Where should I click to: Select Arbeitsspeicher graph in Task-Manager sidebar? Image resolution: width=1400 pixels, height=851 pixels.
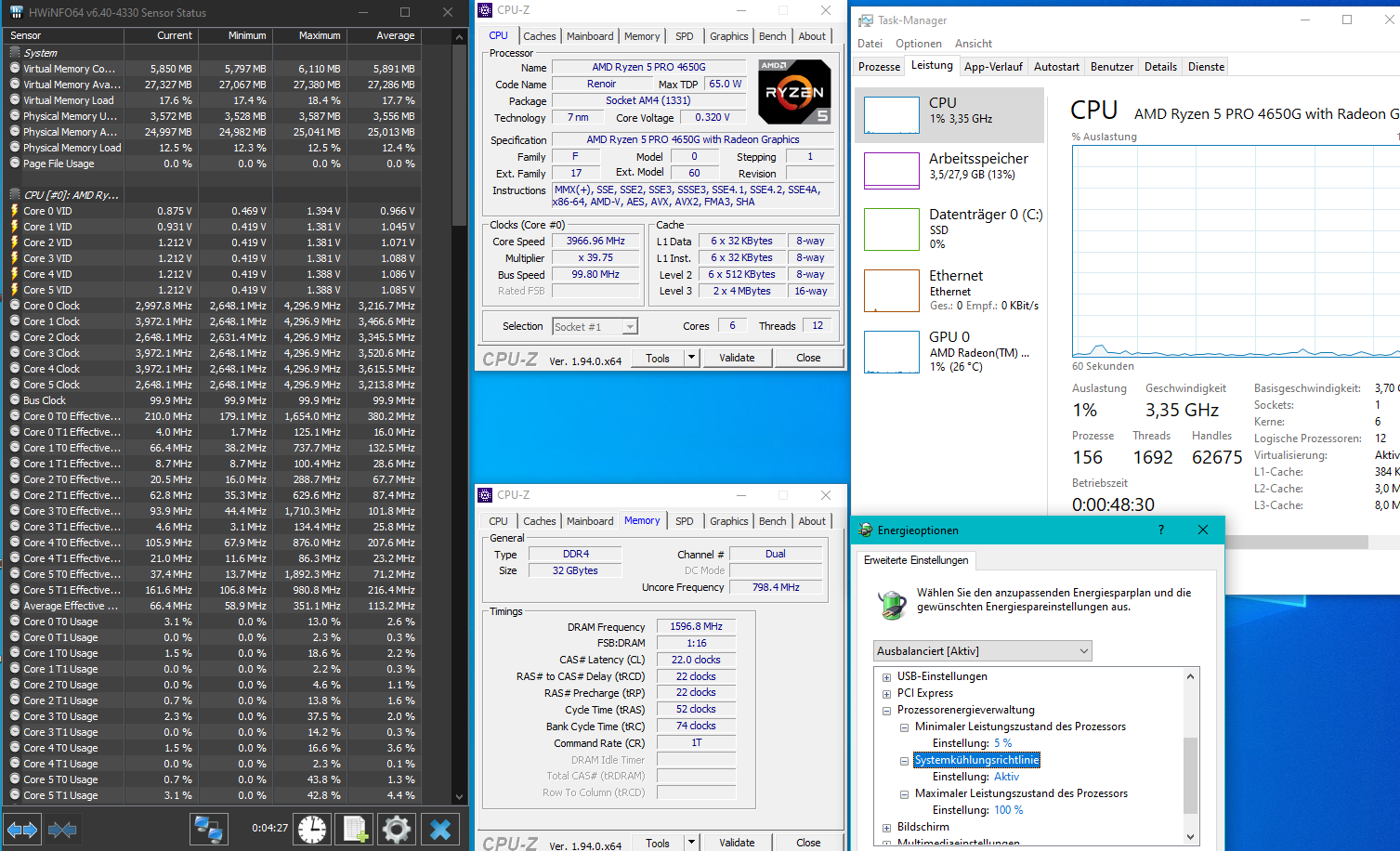892,171
